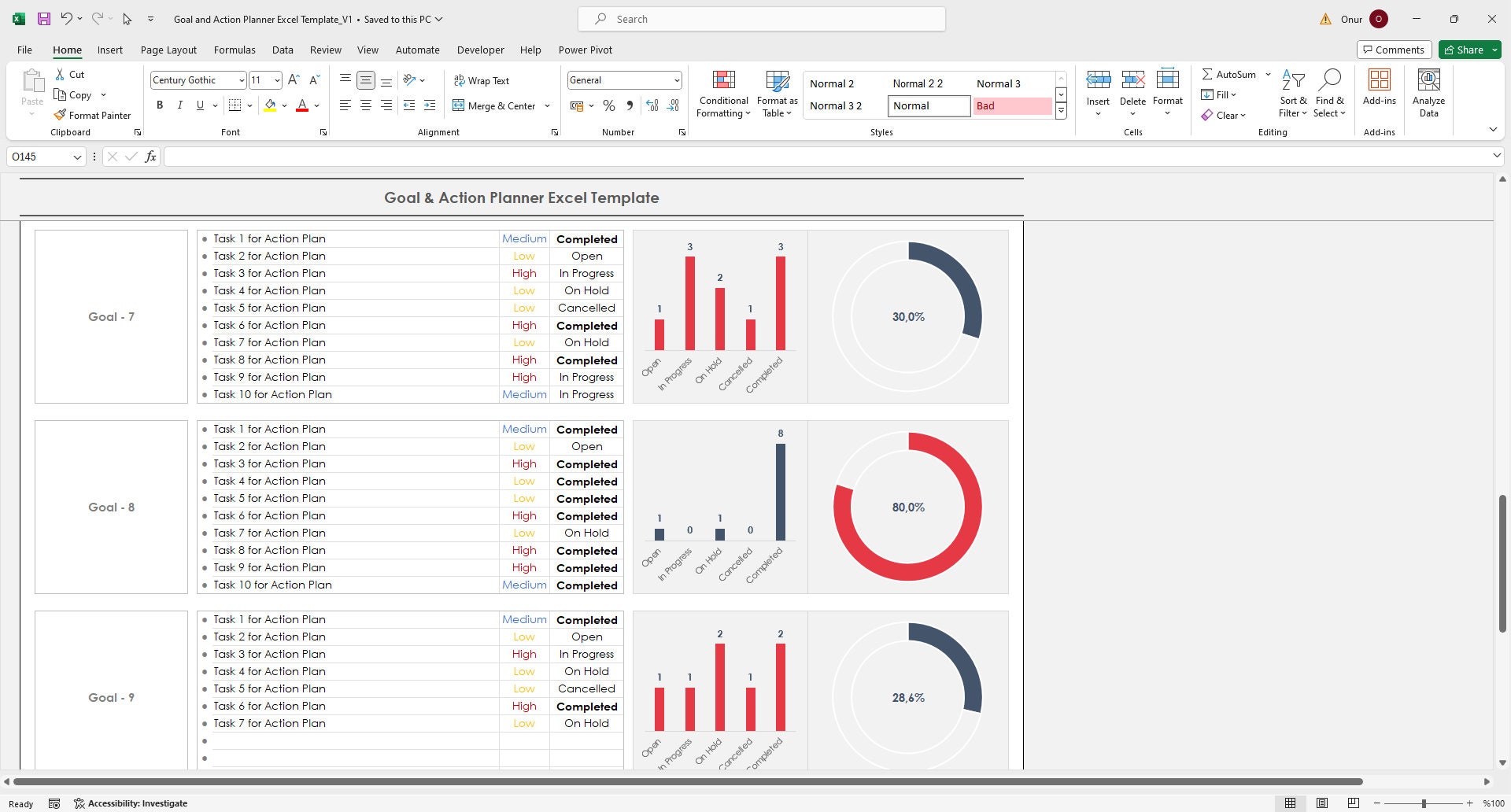Open the Century Gothic font dropdown
The image size is (1511, 812).
point(241,79)
